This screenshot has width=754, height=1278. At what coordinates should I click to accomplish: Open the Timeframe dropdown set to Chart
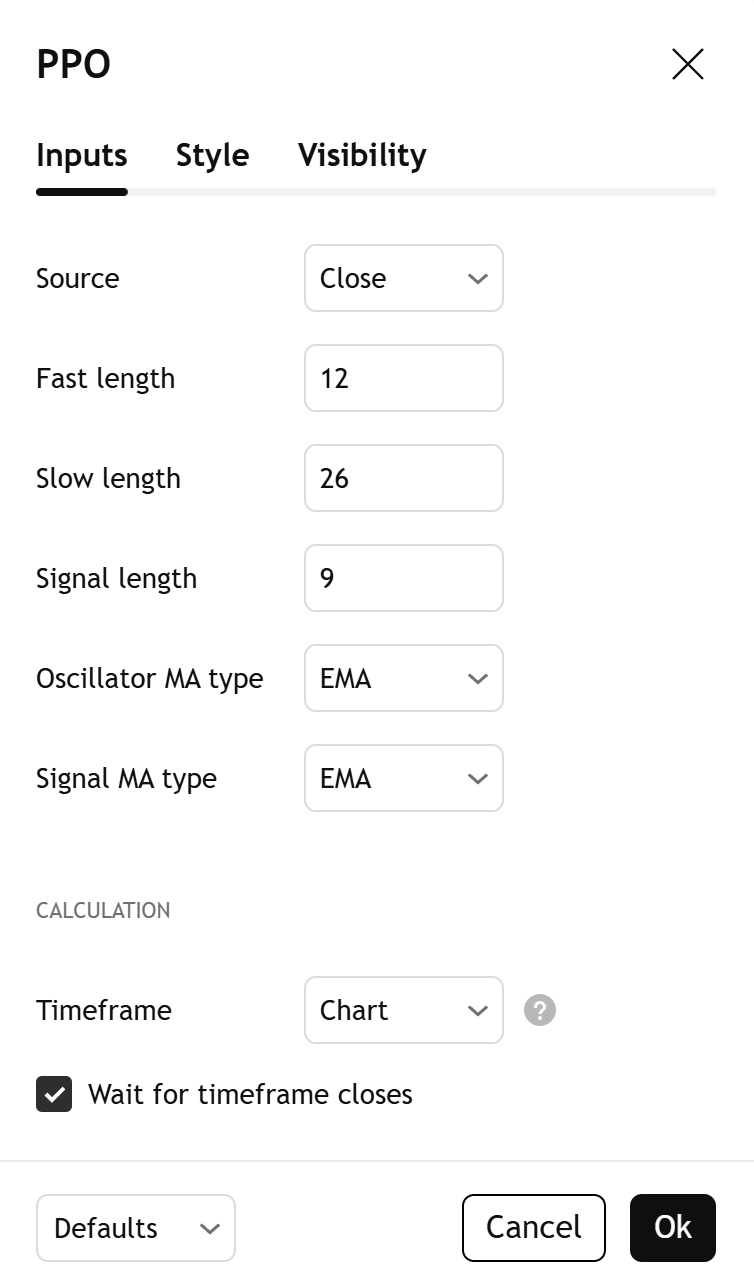point(403,1010)
